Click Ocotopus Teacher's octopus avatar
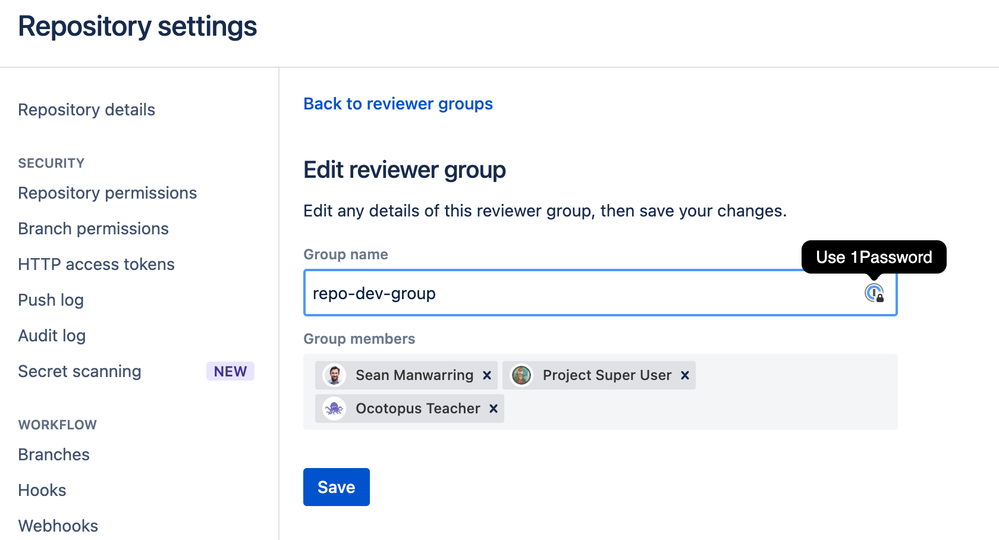This screenshot has width=999, height=540. coord(335,409)
